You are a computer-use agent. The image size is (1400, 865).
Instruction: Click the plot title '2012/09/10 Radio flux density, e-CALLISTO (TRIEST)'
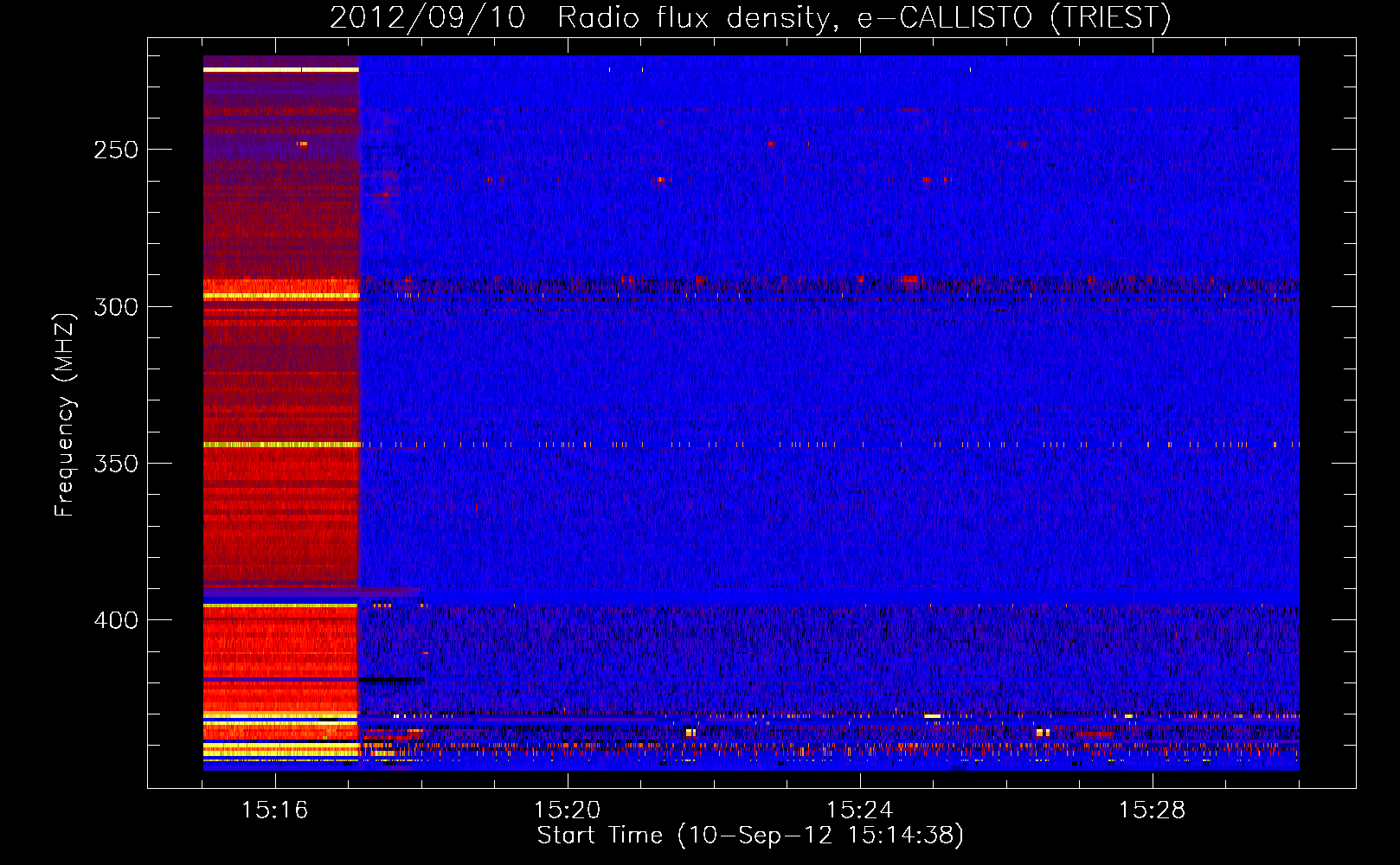750,17
